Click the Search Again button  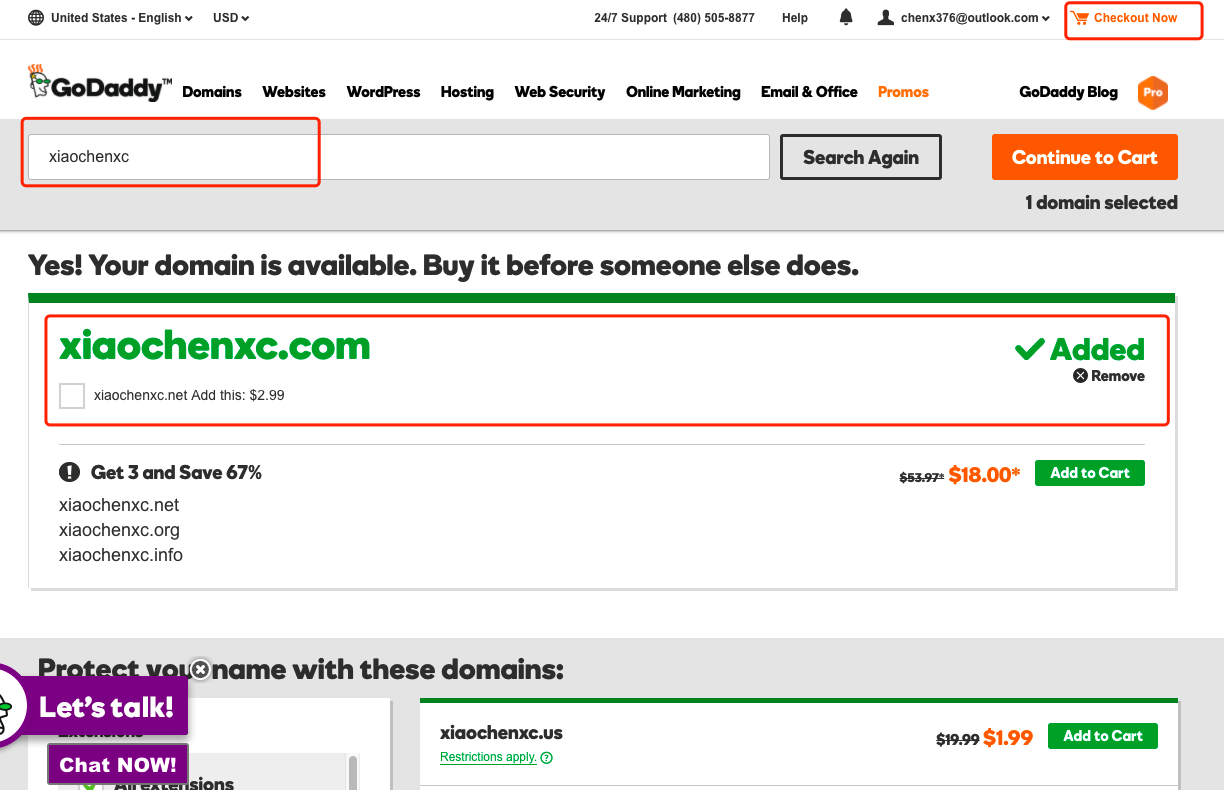[860, 157]
